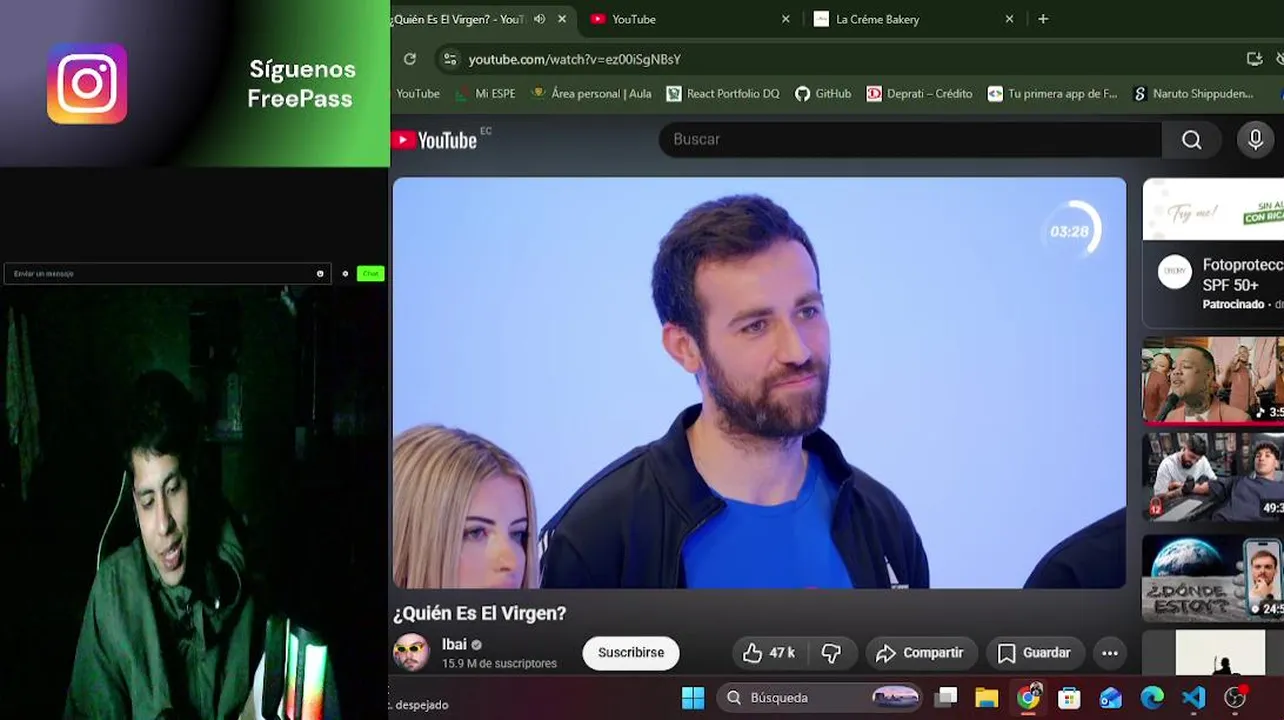Click the emoji icon in message box
1284x720 pixels.
(320, 273)
